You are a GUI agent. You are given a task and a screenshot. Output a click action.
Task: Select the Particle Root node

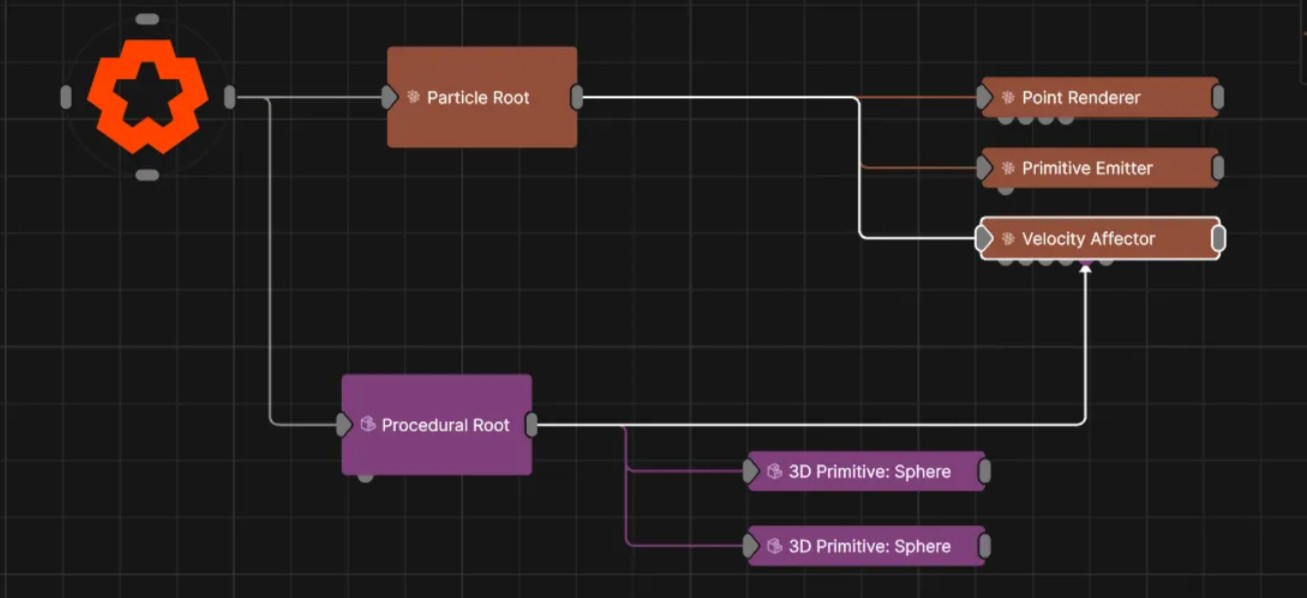(x=480, y=97)
